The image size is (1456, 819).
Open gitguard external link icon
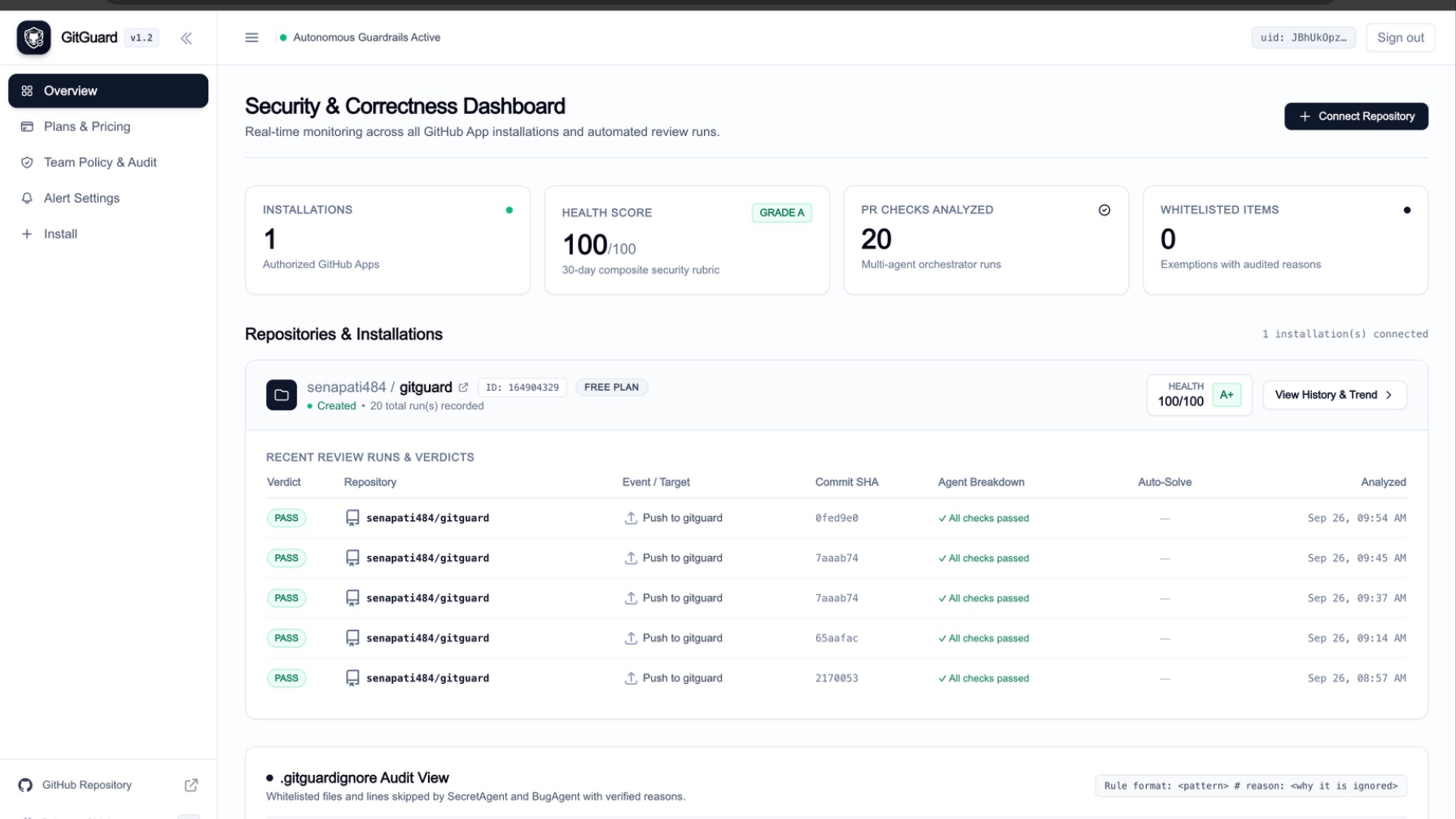point(463,388)
